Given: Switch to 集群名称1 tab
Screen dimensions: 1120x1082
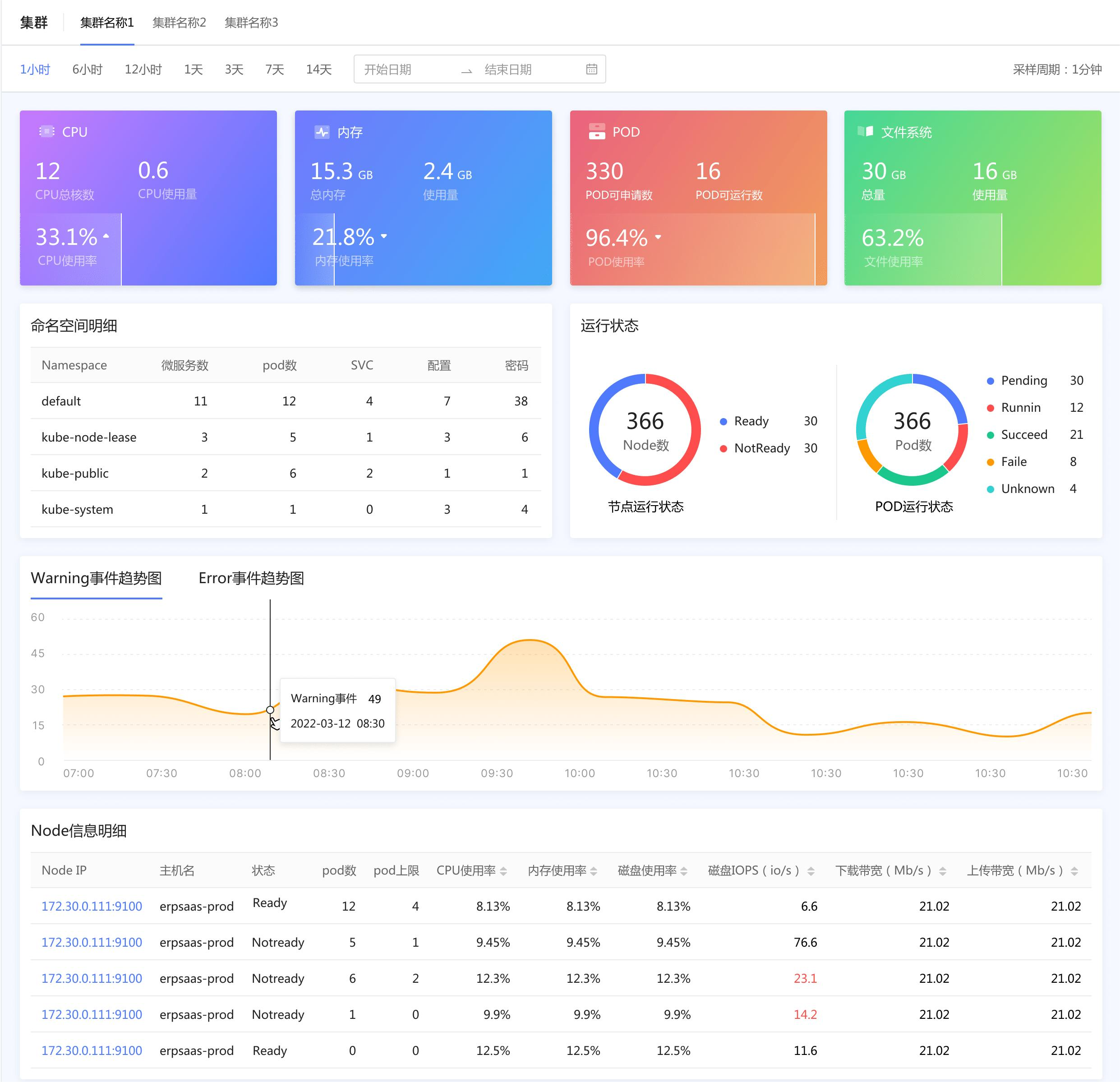Looking at the screenshot, I should click(x=107, y=22).
